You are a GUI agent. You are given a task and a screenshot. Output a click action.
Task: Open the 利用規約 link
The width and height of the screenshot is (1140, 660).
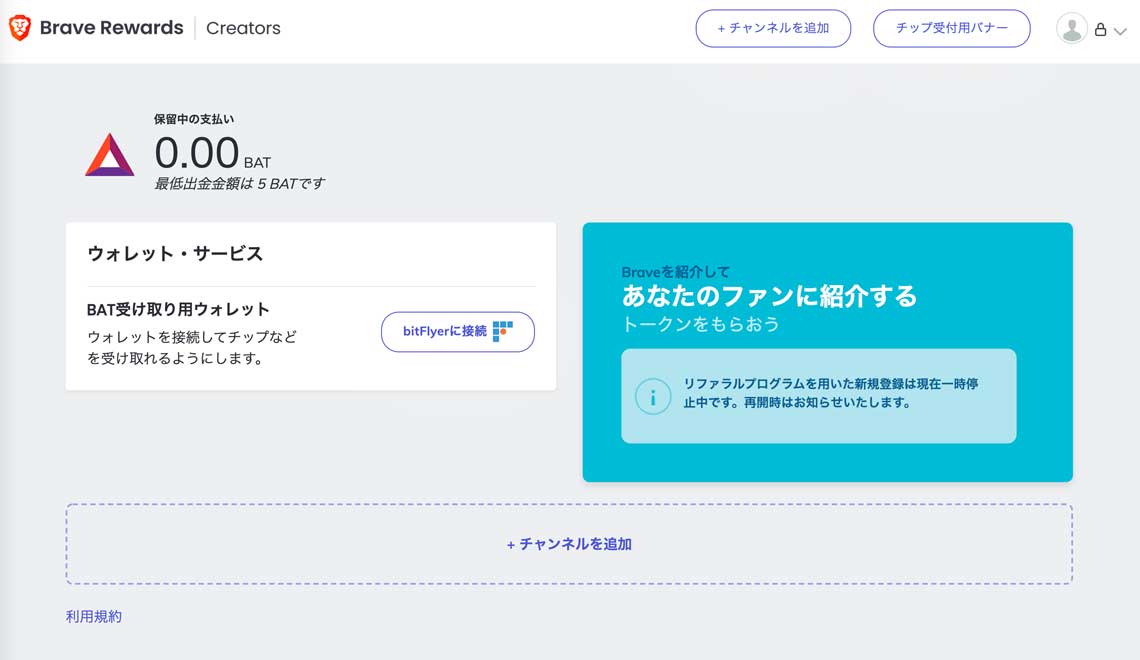94,616
